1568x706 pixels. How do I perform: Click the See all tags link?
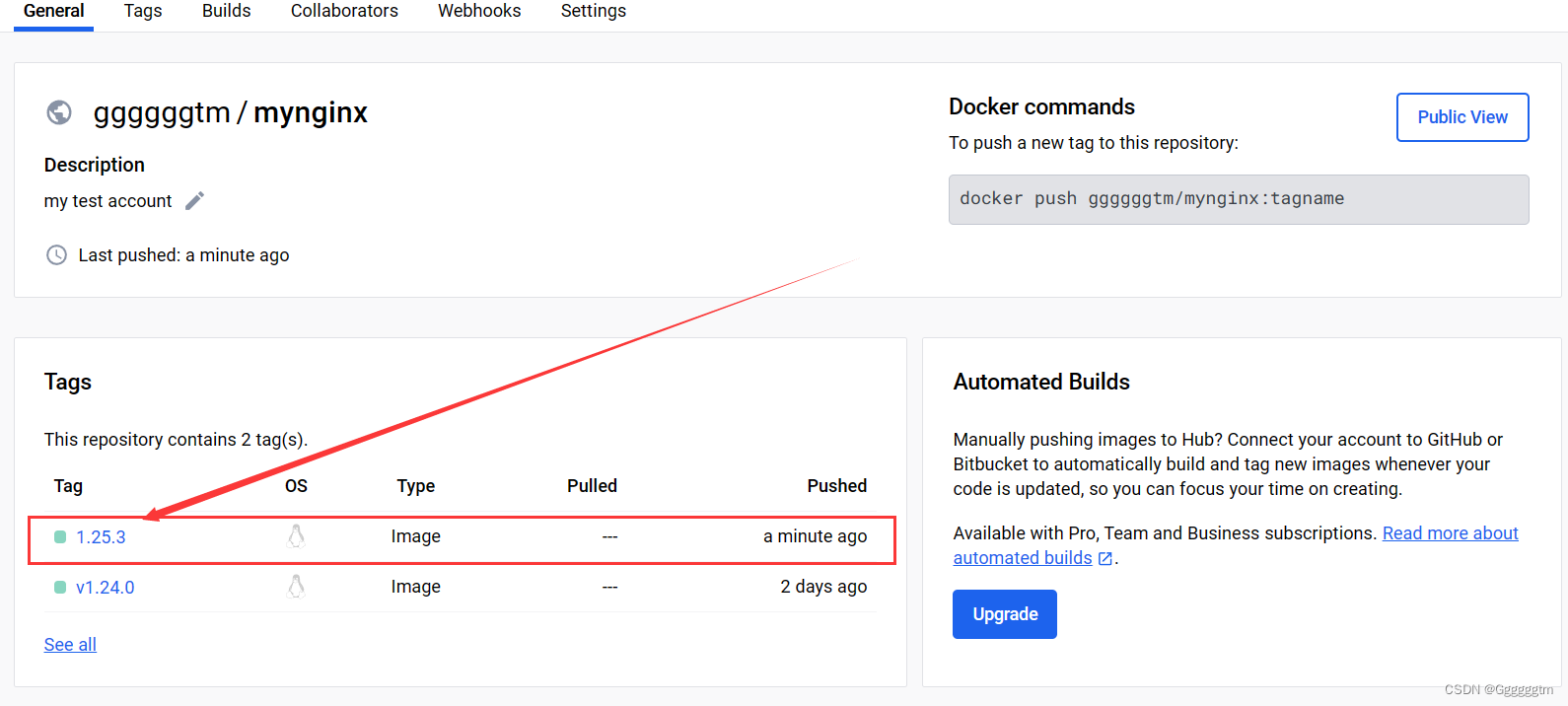coord(70,645)
